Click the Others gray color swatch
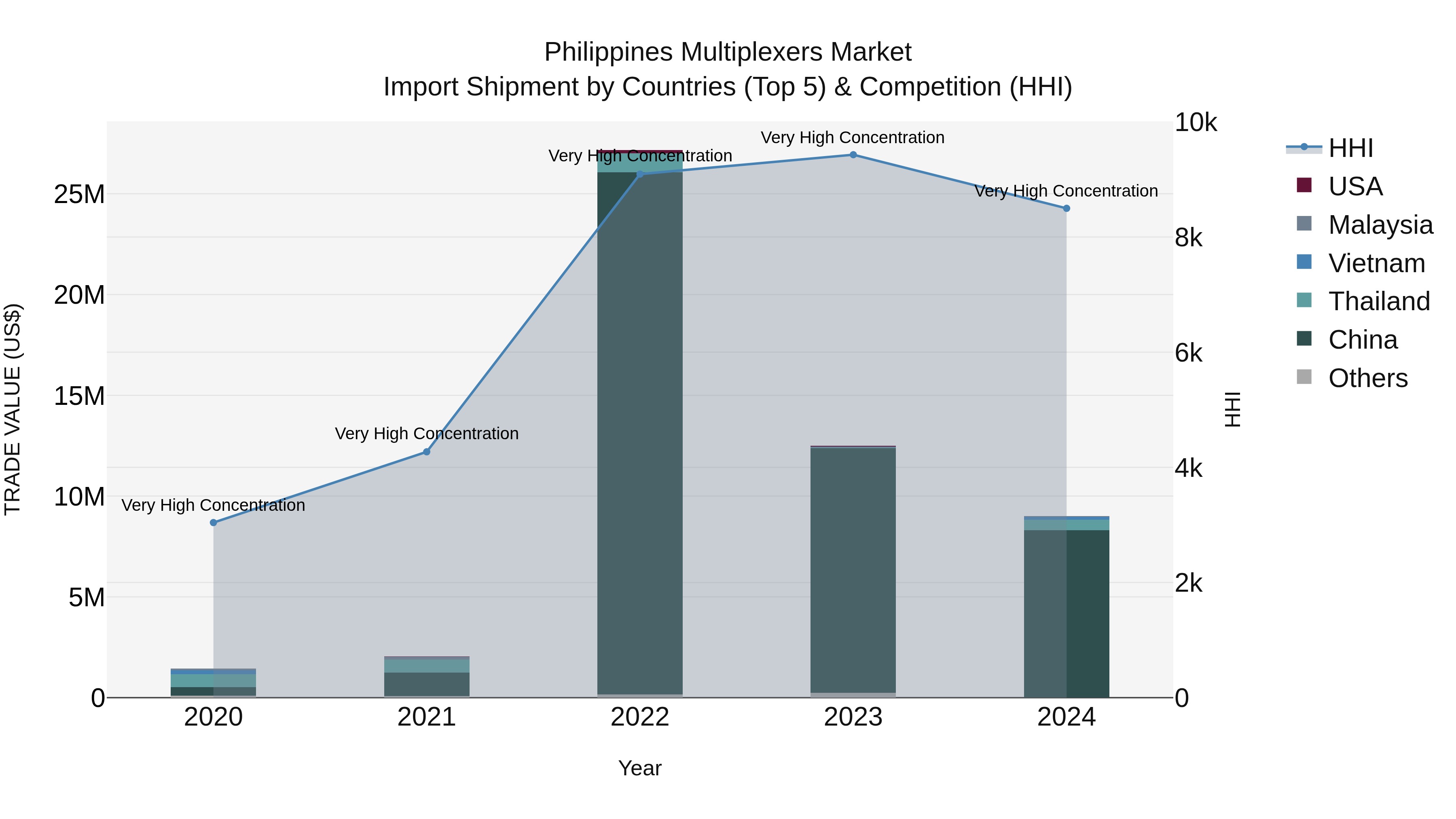 [1304, 377]
